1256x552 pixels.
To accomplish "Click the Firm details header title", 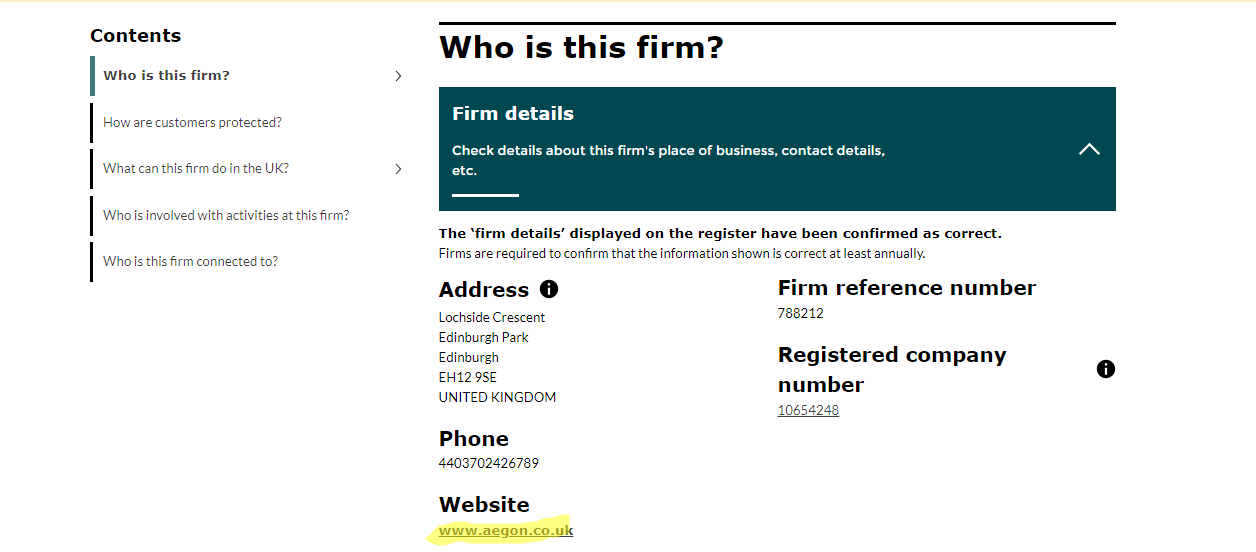I will click(513, 114).
